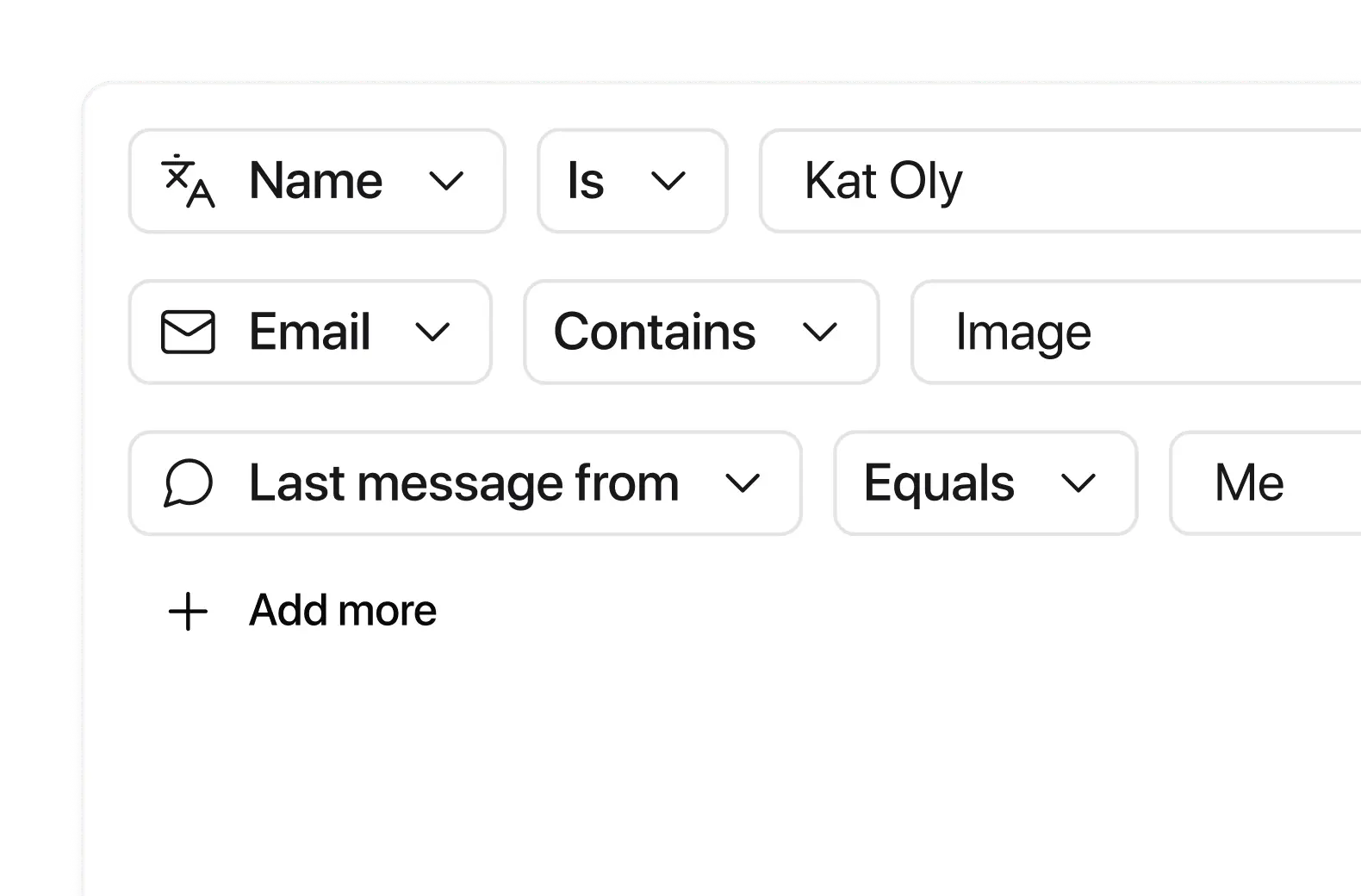Image resolution: width=1361 pixels, height=896 pixels.
Task: Expand the Contains operator chevron
Action: pyautogui.click(x=819, y=333)
